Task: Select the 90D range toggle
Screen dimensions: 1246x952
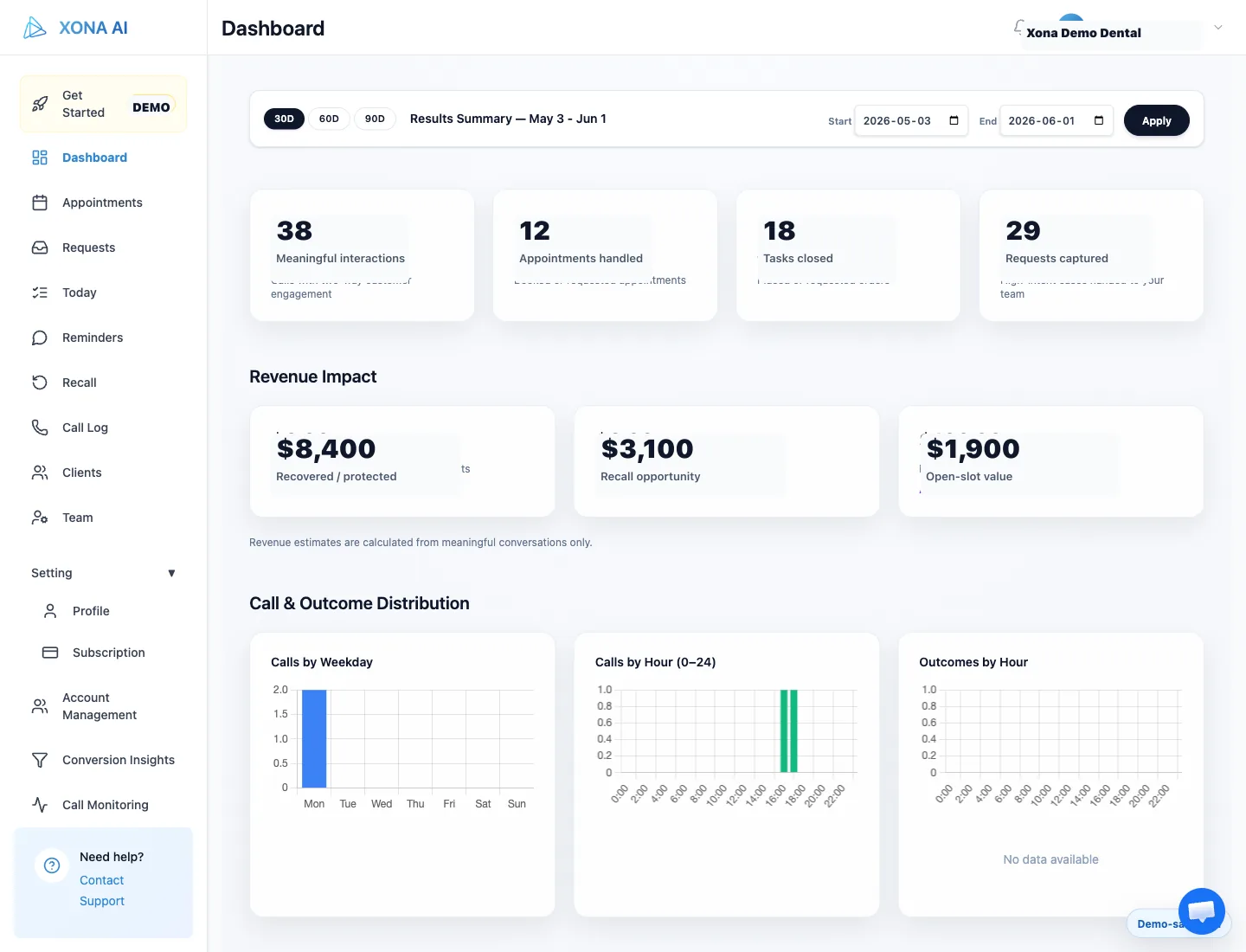Action: tap(375, 119)
